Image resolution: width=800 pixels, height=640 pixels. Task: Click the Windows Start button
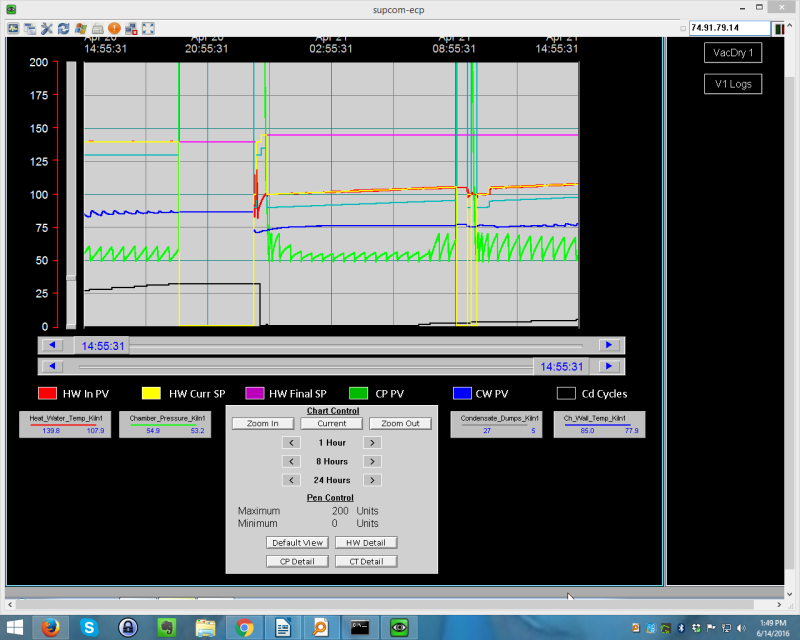click(14, 627)
